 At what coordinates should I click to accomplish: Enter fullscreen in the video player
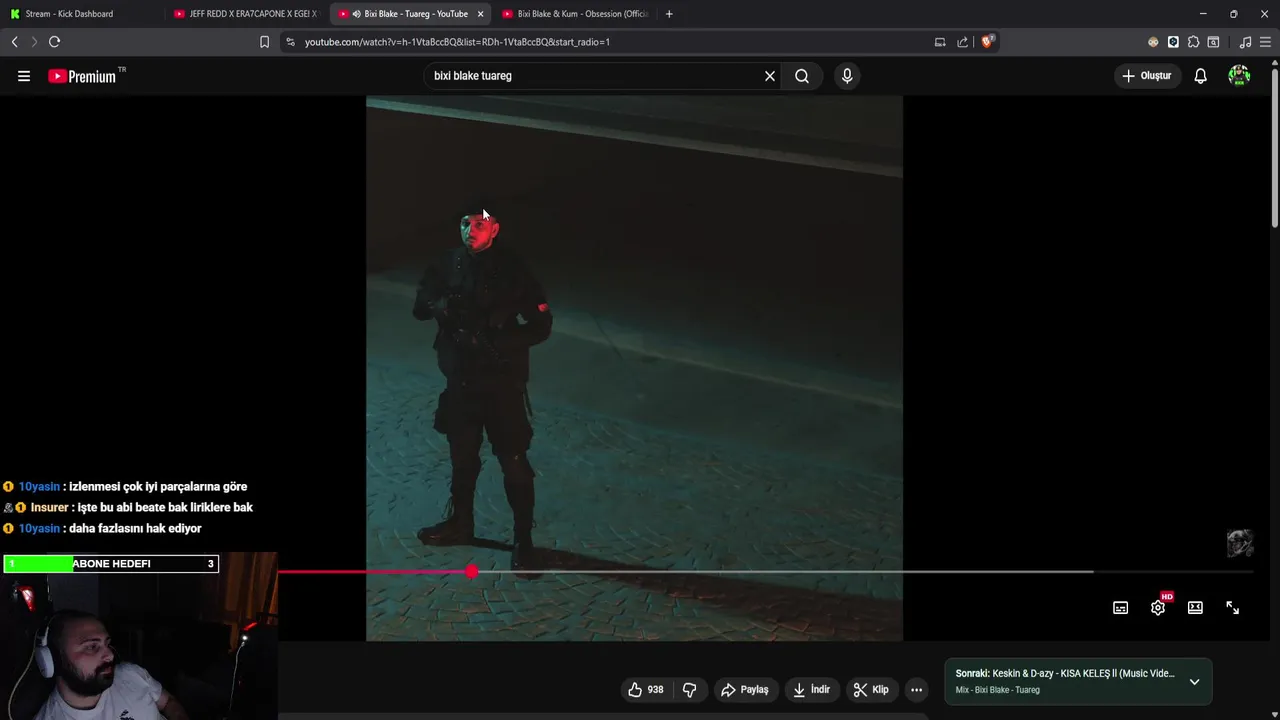tap(1233, 608)
